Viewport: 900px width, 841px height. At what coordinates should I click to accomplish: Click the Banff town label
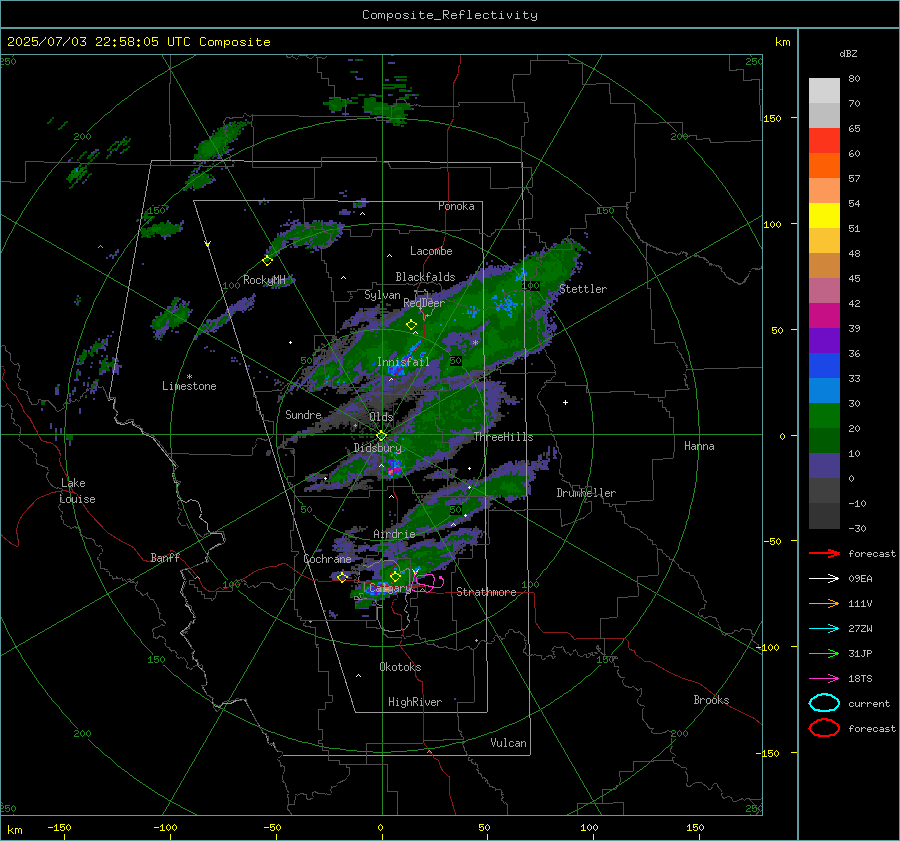[165, 558]
